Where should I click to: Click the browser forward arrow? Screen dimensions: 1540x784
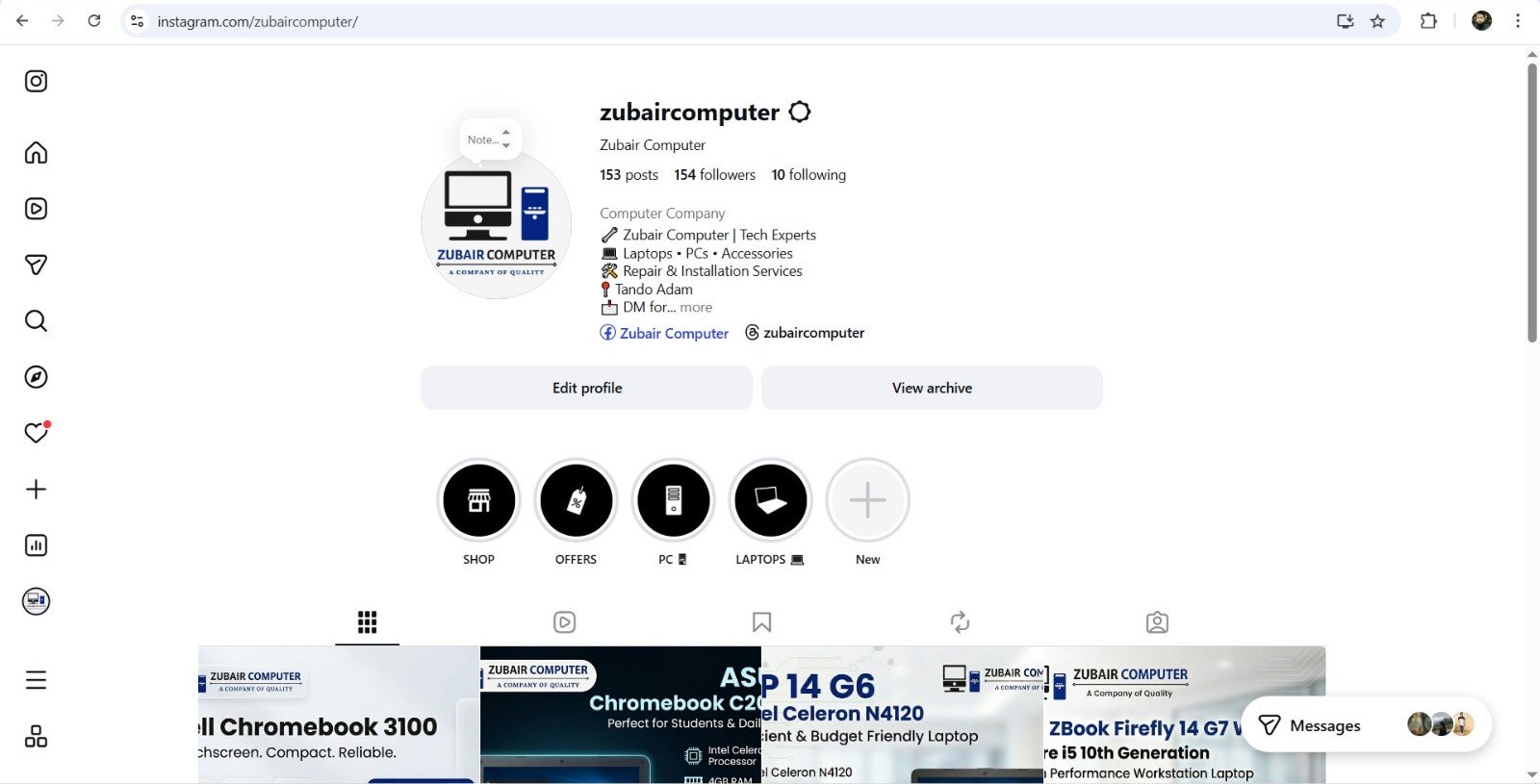click(58, 20)
